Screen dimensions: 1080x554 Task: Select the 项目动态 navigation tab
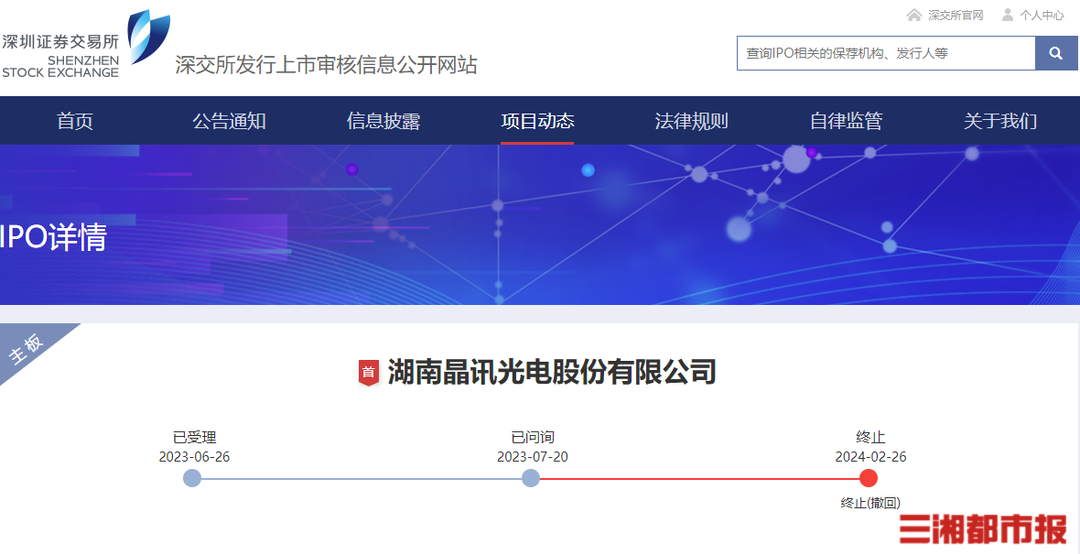tap(537, 121)
